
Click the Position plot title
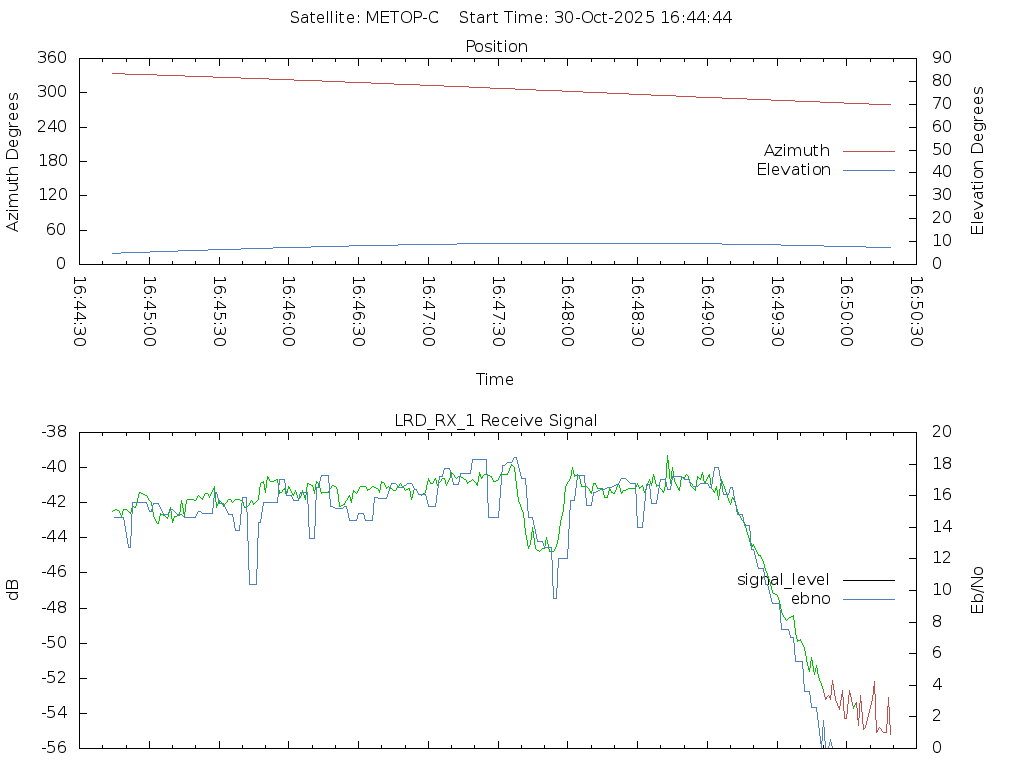(497, 47)
